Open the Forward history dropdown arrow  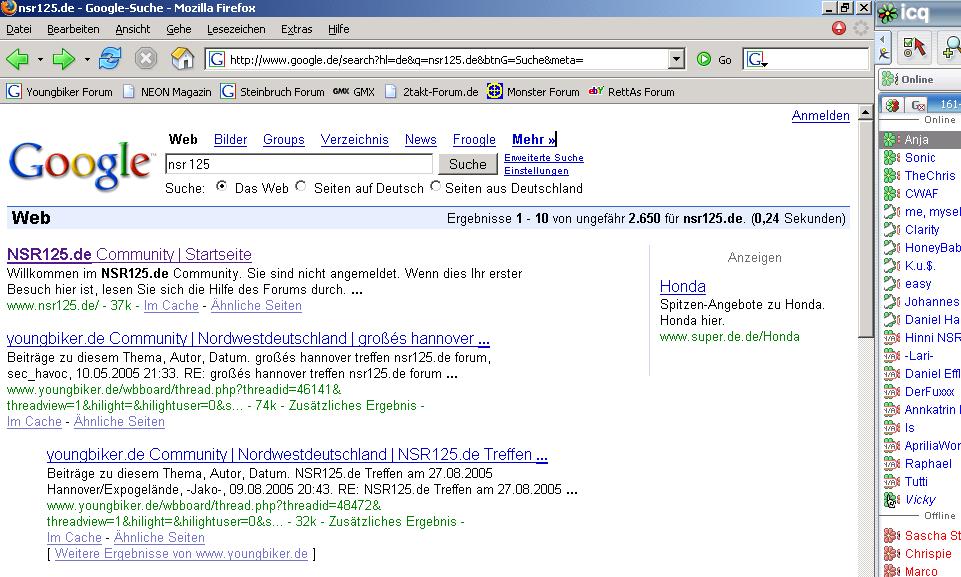point(87,59)
